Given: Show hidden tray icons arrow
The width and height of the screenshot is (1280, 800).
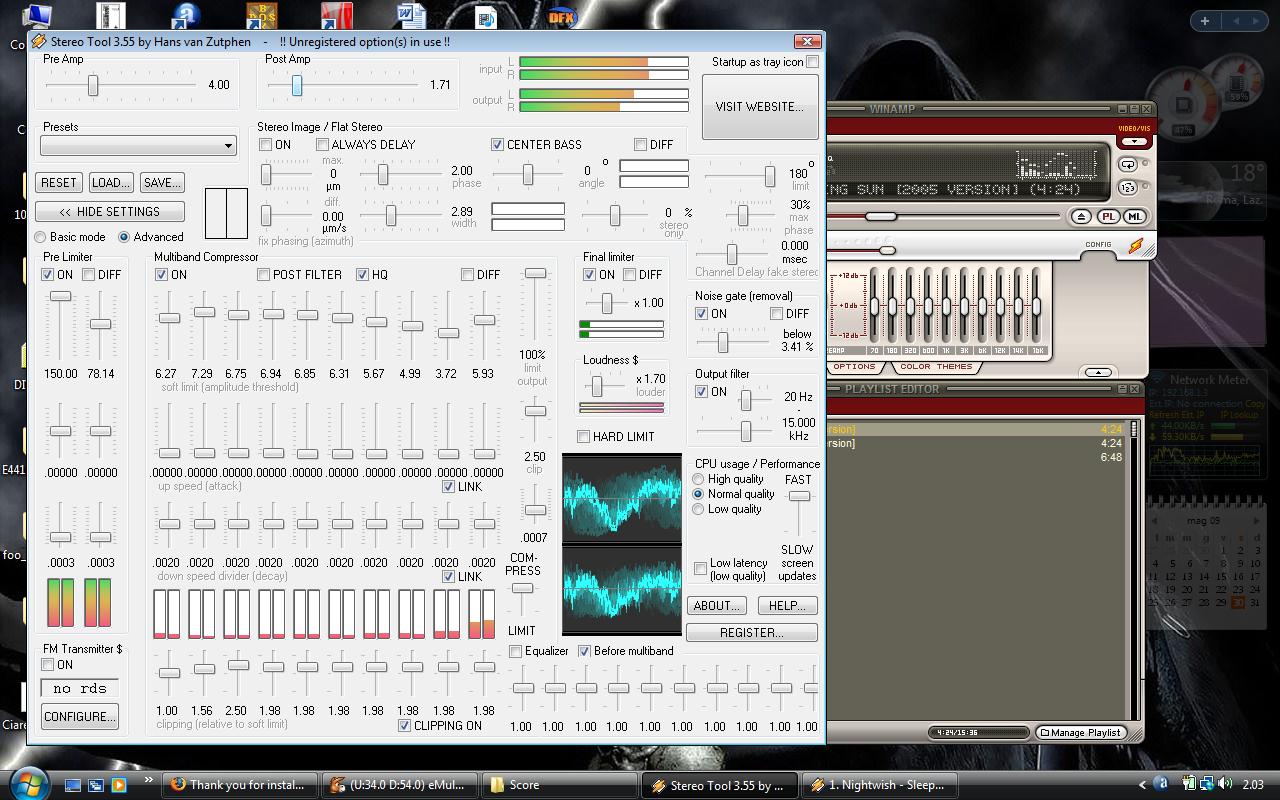Looking at the screenshot, I should click(1143, 785).
